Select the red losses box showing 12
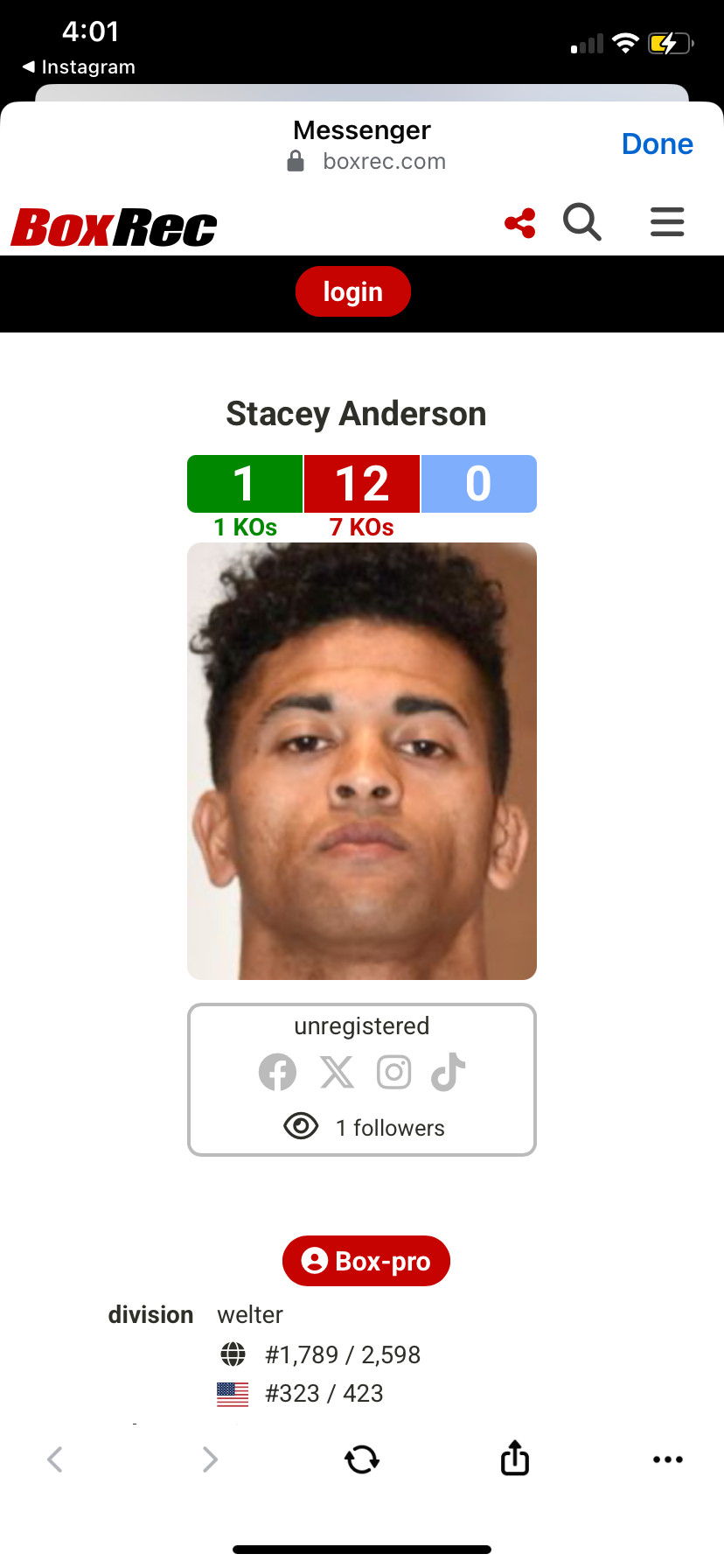The width and height of the screenshot is (724, 1568). [x=362, y=484]
